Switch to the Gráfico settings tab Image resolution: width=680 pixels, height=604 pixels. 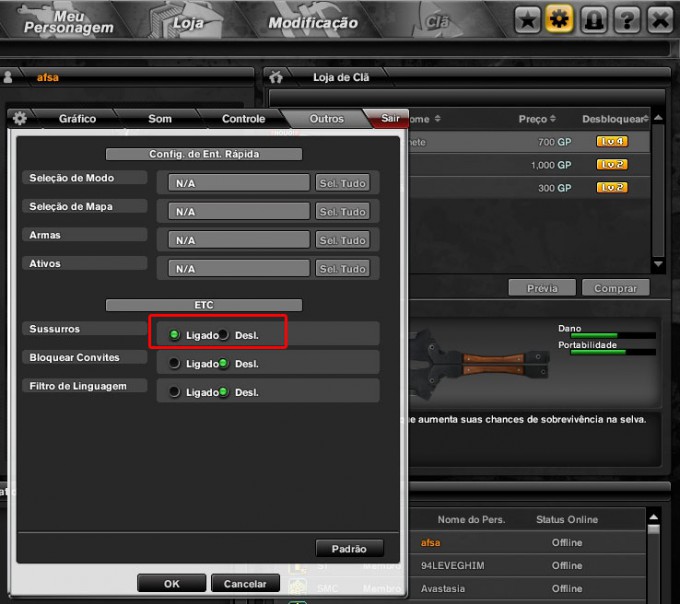[x=77, y=118]
